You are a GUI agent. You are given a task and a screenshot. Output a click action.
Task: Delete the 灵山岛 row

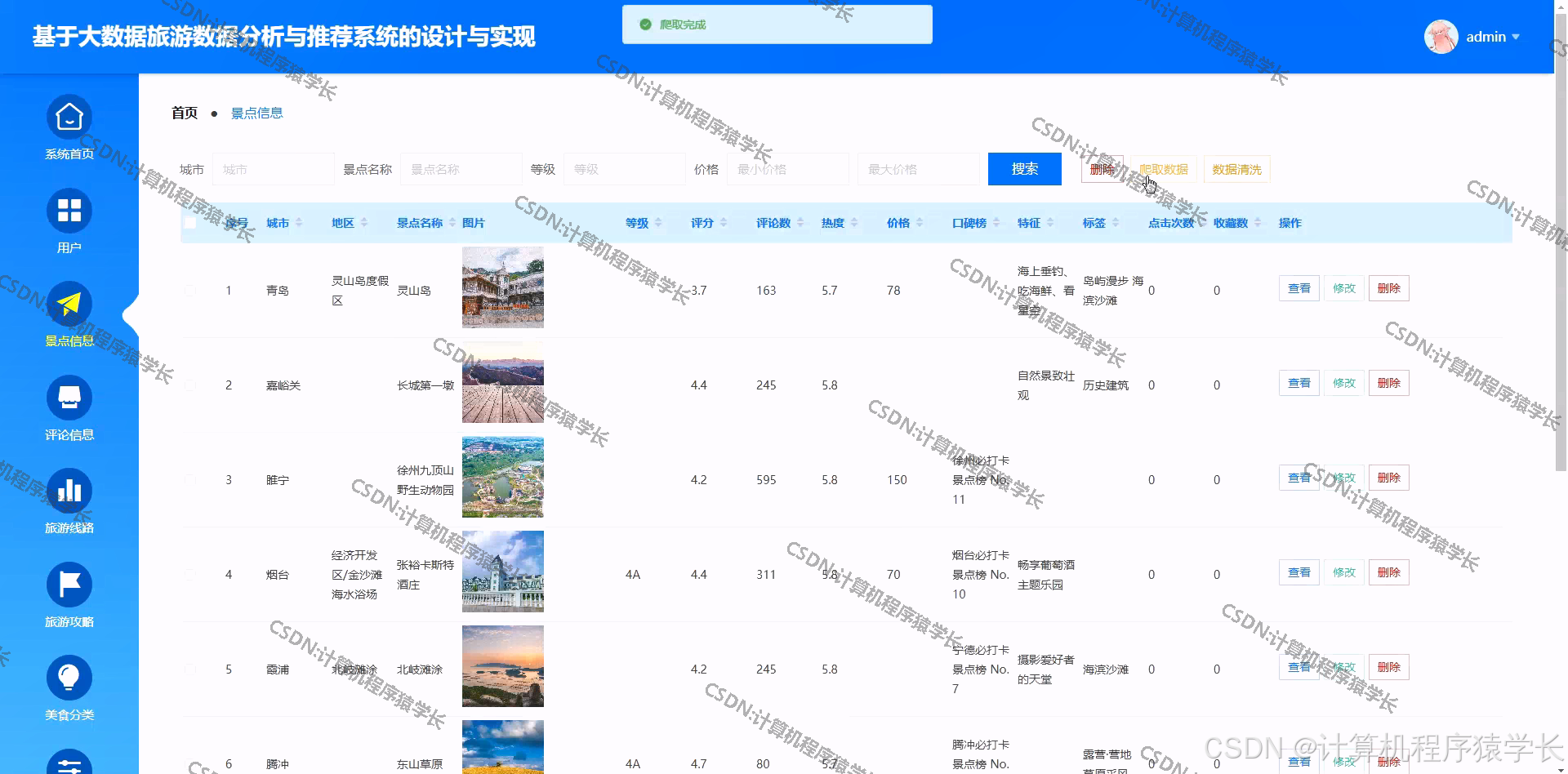click(1388, 288)
